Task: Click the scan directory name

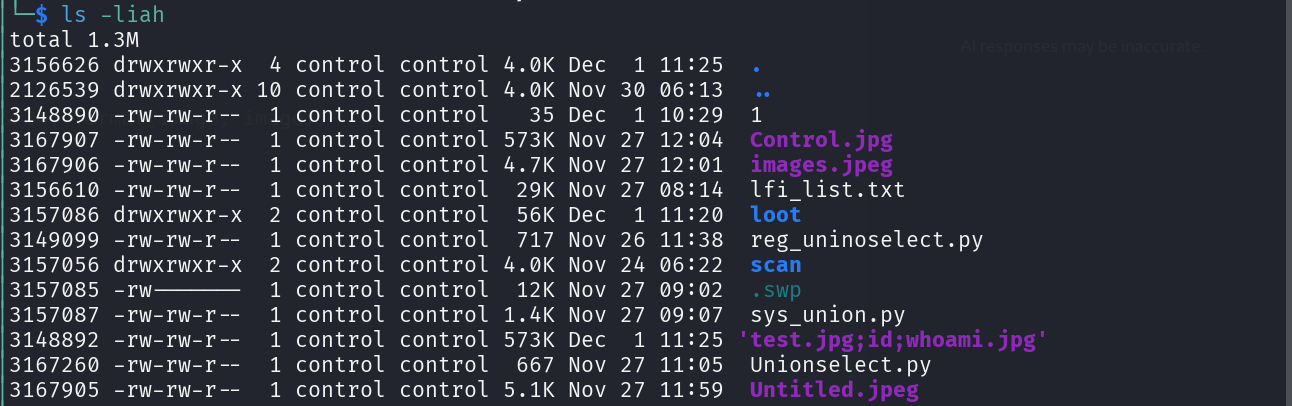Action: click(x=776, y=265)
